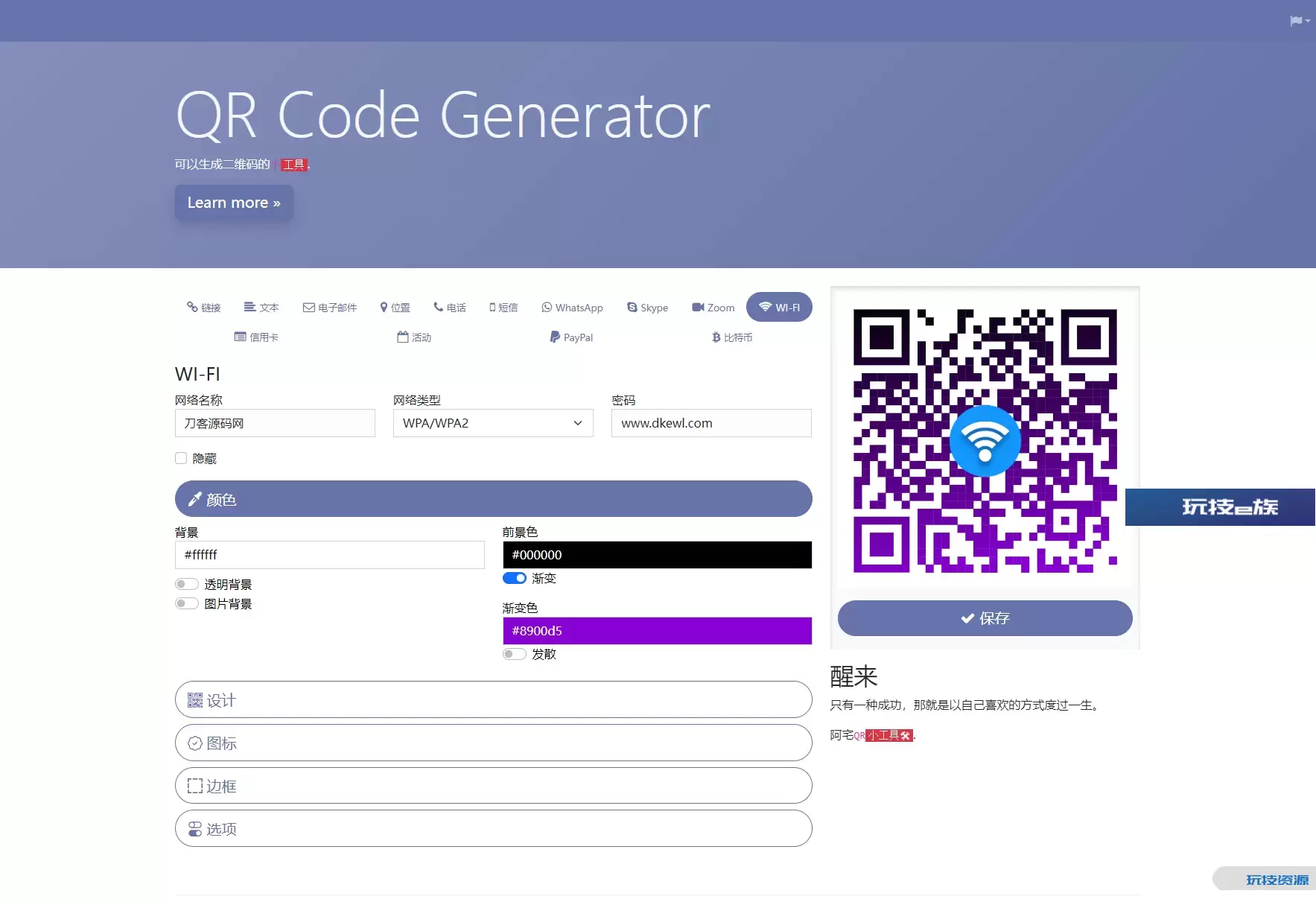The width and height of the screenshot is (1316, 902).
Task: Expand the 设计 design section
Action: 493,699
